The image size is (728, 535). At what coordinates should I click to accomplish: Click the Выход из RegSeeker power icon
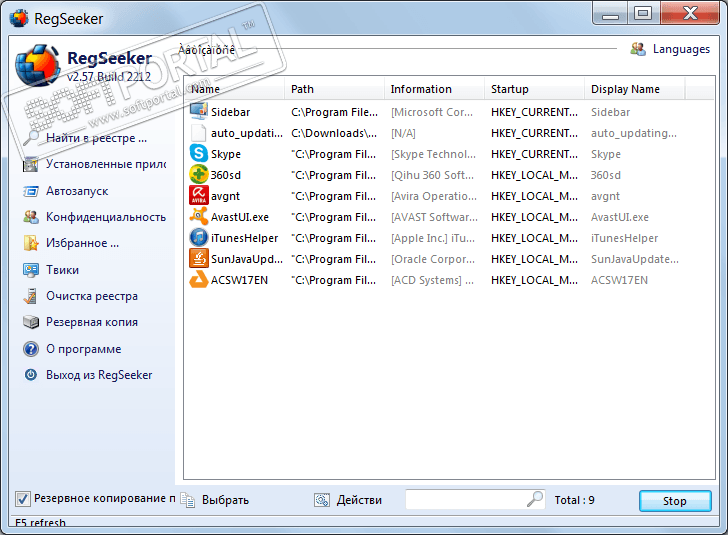(31, 374)
